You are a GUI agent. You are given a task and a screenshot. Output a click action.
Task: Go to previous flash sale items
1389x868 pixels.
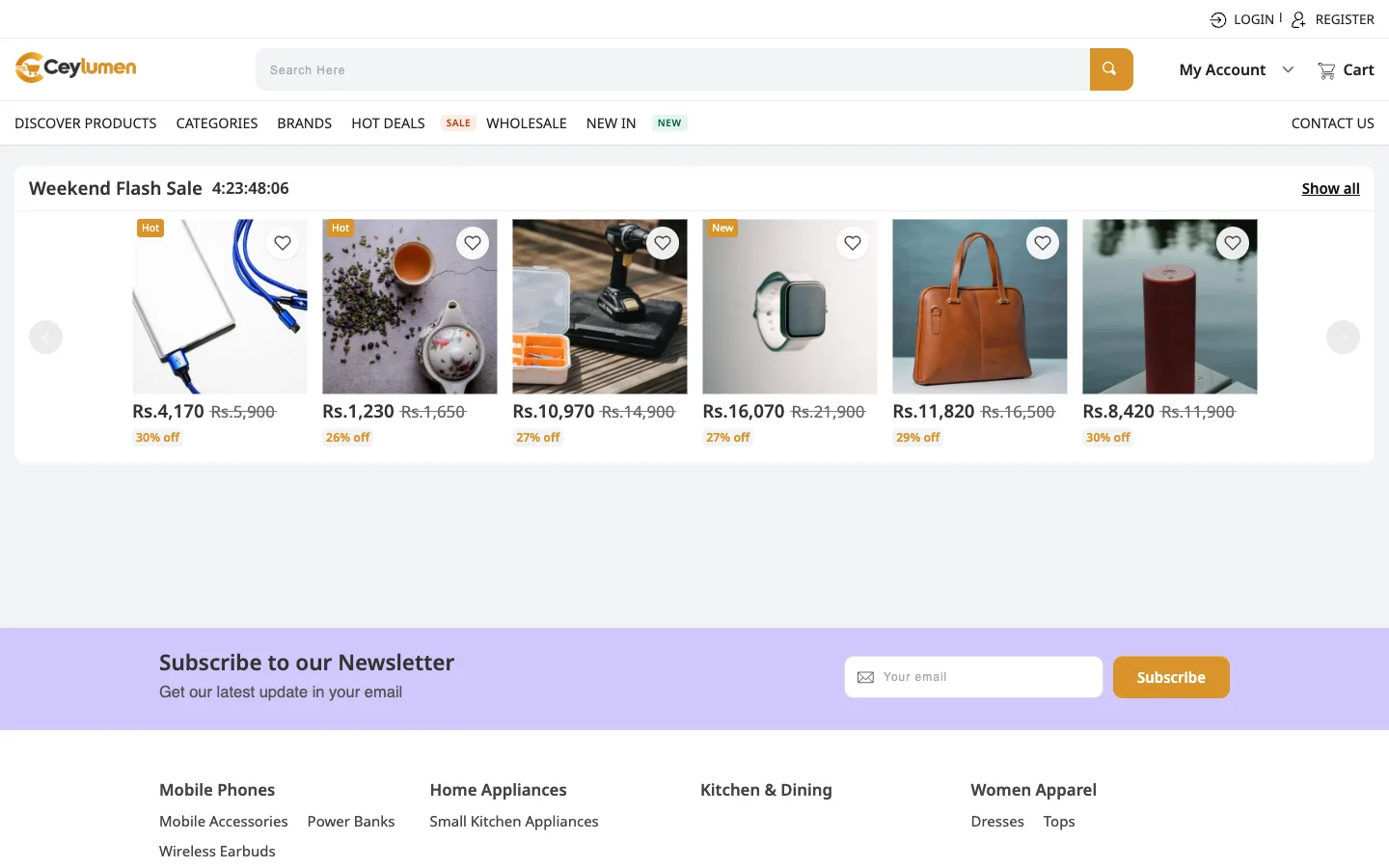tap(45, 337)
